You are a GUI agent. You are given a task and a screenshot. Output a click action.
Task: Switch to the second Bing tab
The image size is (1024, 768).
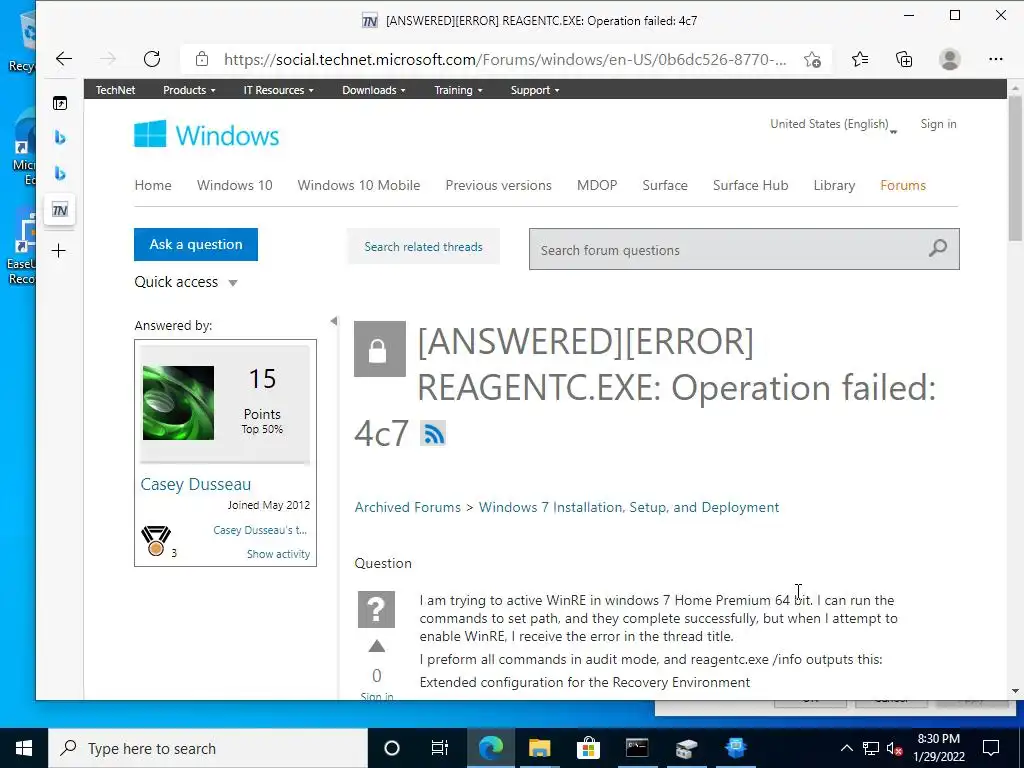[x=59, y=173]
